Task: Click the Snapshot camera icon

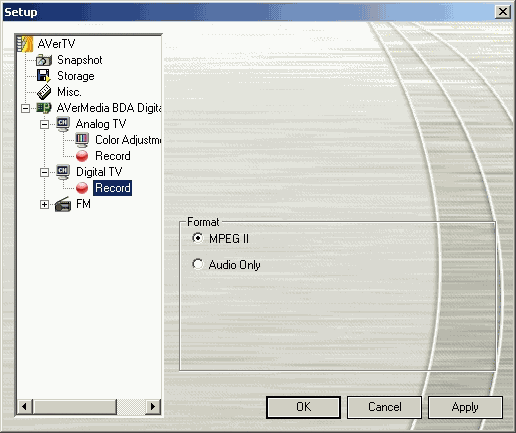Action: coord(44,60)
